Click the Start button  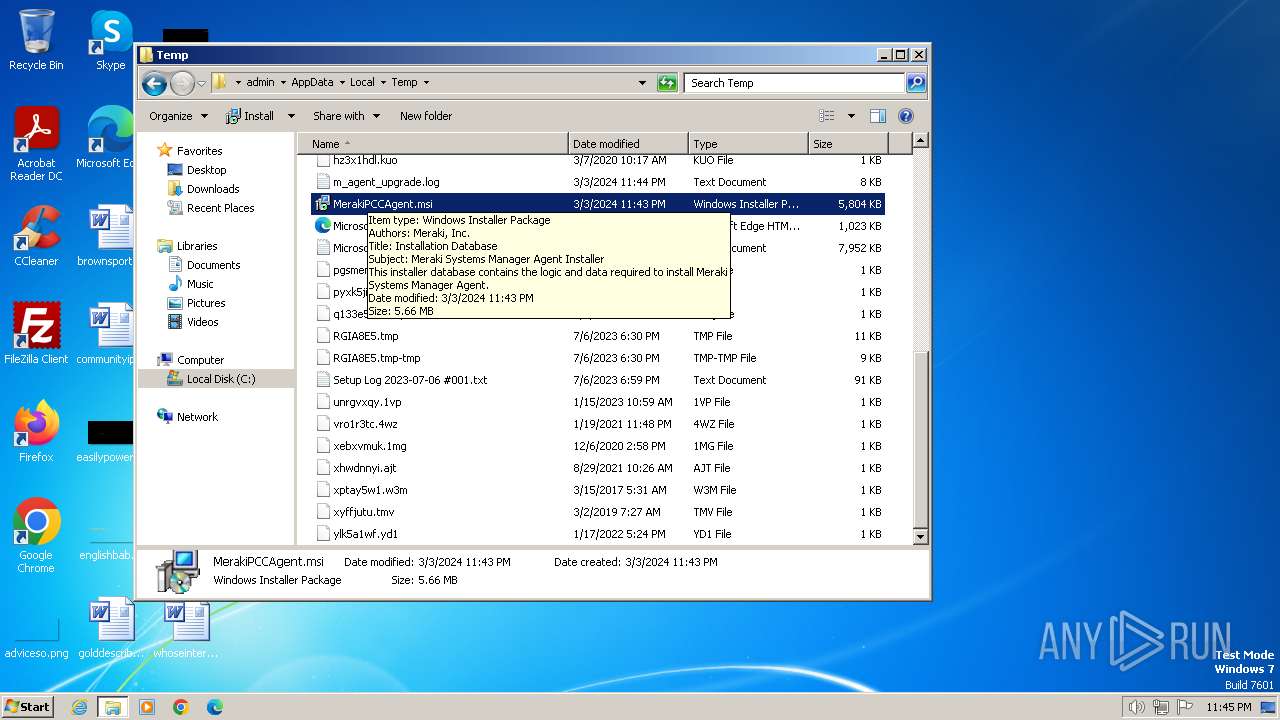click(x=28, y=707)
